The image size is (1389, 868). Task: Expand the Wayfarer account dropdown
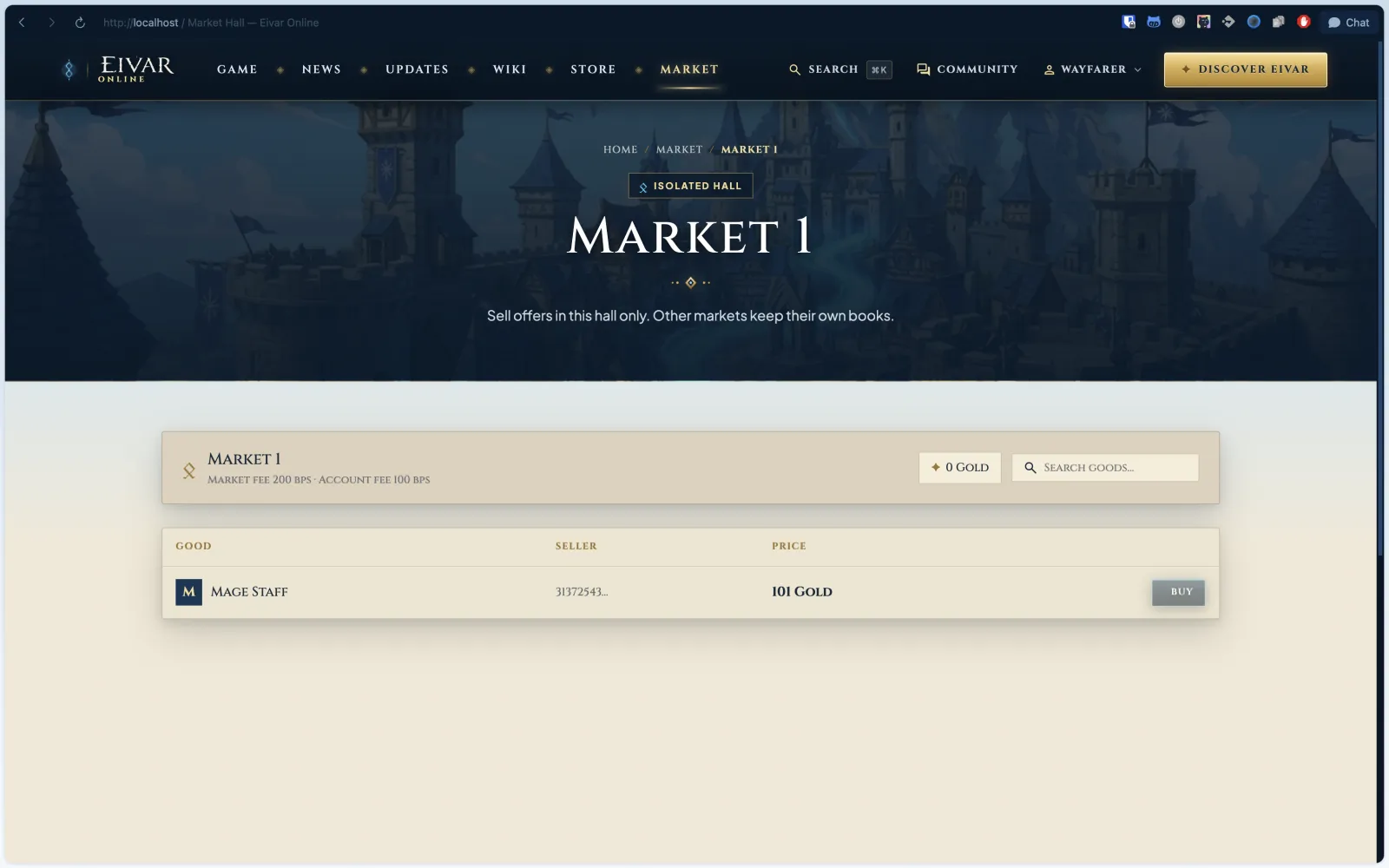1092,69
